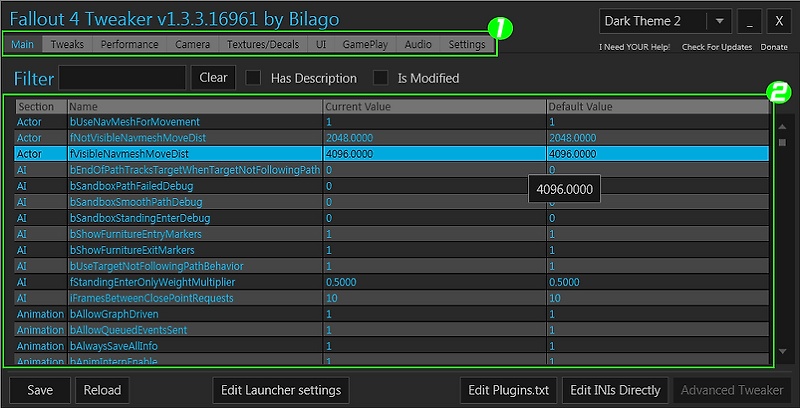Click current value 0 of bSandboxPathFailedDebug
Image resolution: width=800 pixels, height=408 pixels.
pyautogui.click(x=434, y=186)
